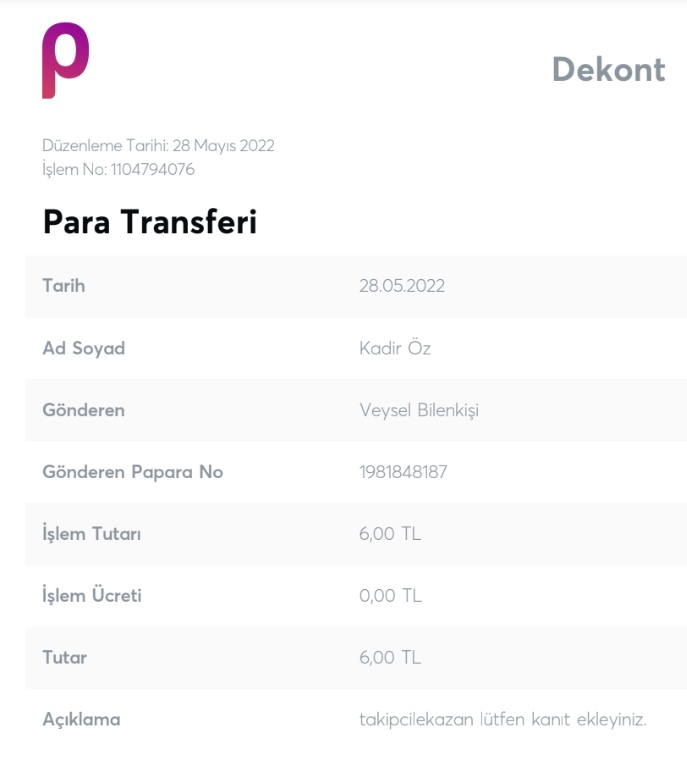Select İşlem Tutarı value 6,00 TL
Image resolution: width=687 pixels, height=757 pixels.
[x=390, y=534]
